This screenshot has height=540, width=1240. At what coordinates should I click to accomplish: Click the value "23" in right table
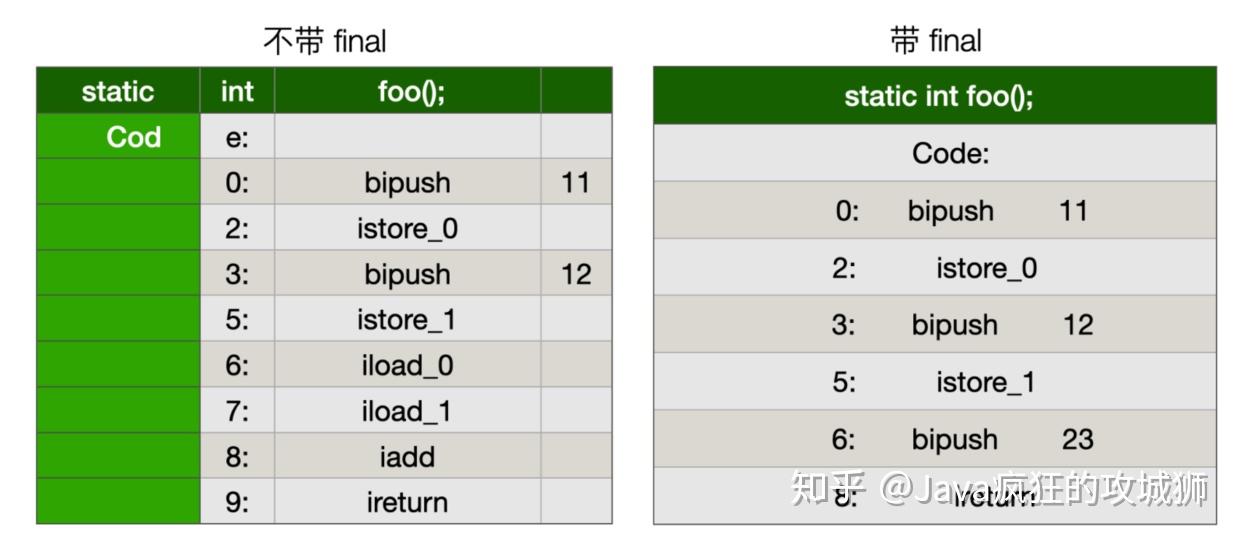click(x=1078, y=439)
